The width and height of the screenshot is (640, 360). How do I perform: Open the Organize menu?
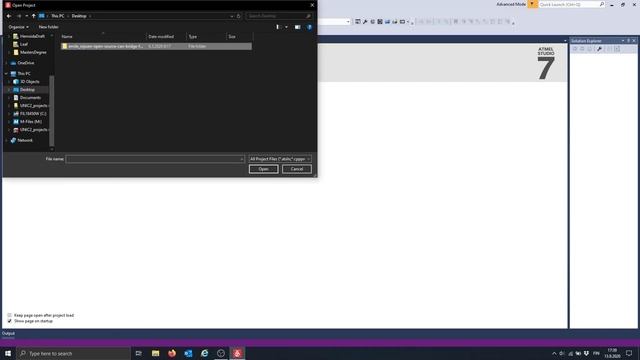(18, 27)
